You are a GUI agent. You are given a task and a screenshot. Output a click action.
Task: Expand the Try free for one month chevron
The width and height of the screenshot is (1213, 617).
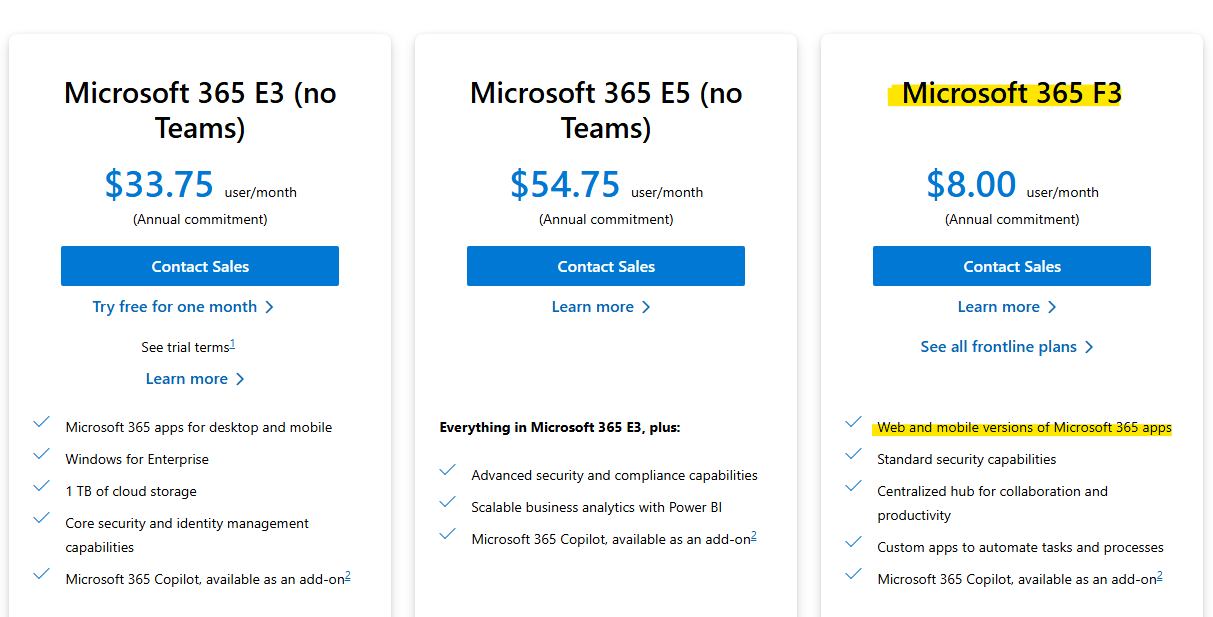coord(269,306)
